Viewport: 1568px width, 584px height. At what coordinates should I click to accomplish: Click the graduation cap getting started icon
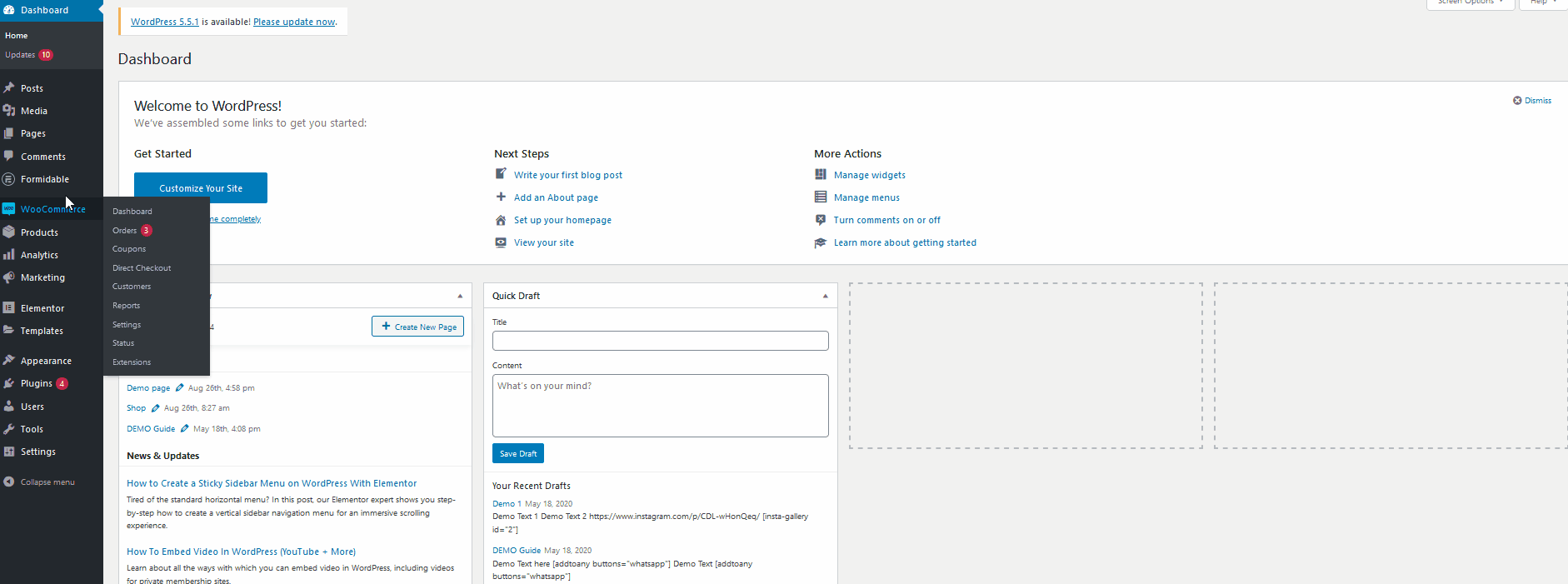coord(821,242)
